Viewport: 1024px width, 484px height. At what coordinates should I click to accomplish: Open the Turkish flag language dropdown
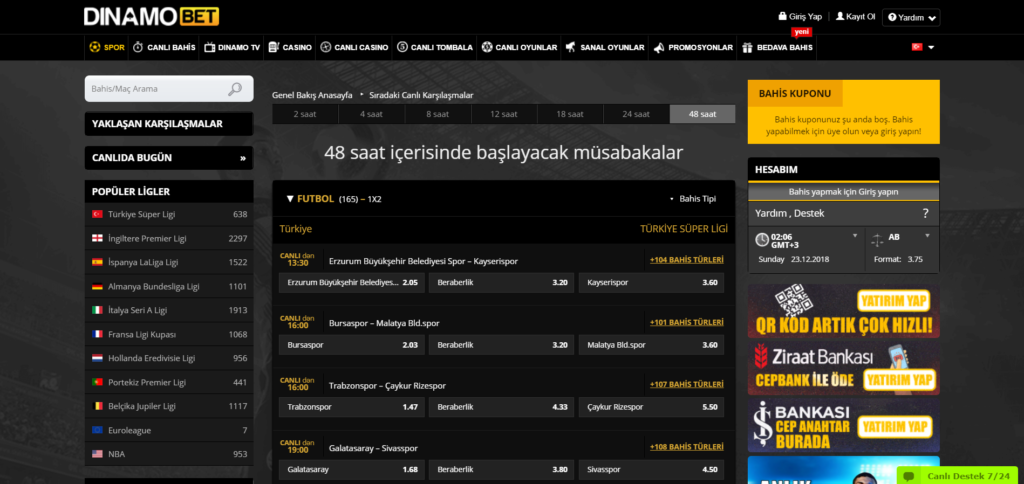click(922, 47)
